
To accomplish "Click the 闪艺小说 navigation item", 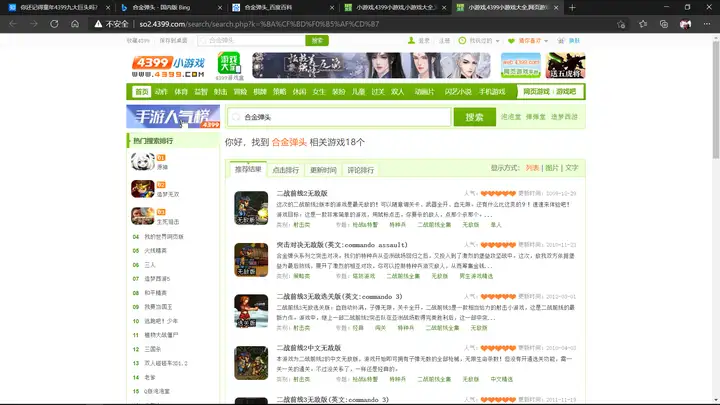I will tap(458, 92).
